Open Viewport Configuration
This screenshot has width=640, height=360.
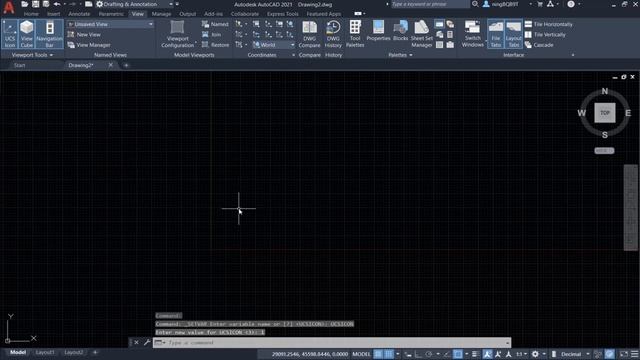point(178,34)
